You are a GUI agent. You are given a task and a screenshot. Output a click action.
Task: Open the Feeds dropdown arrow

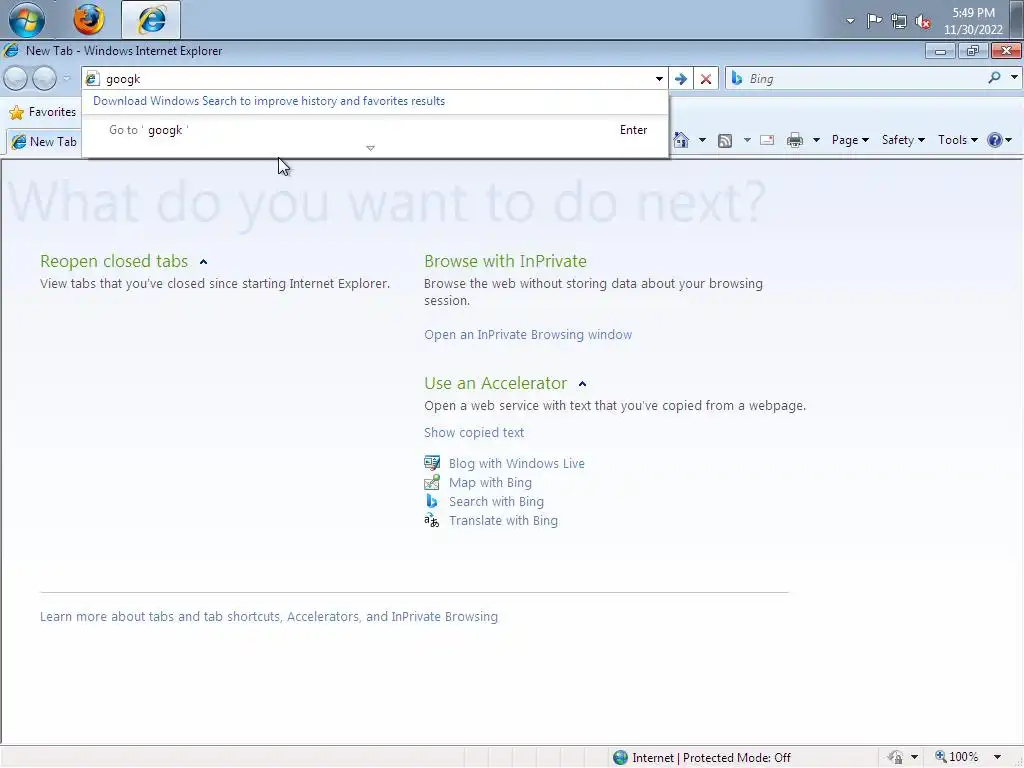pos(747,140)
